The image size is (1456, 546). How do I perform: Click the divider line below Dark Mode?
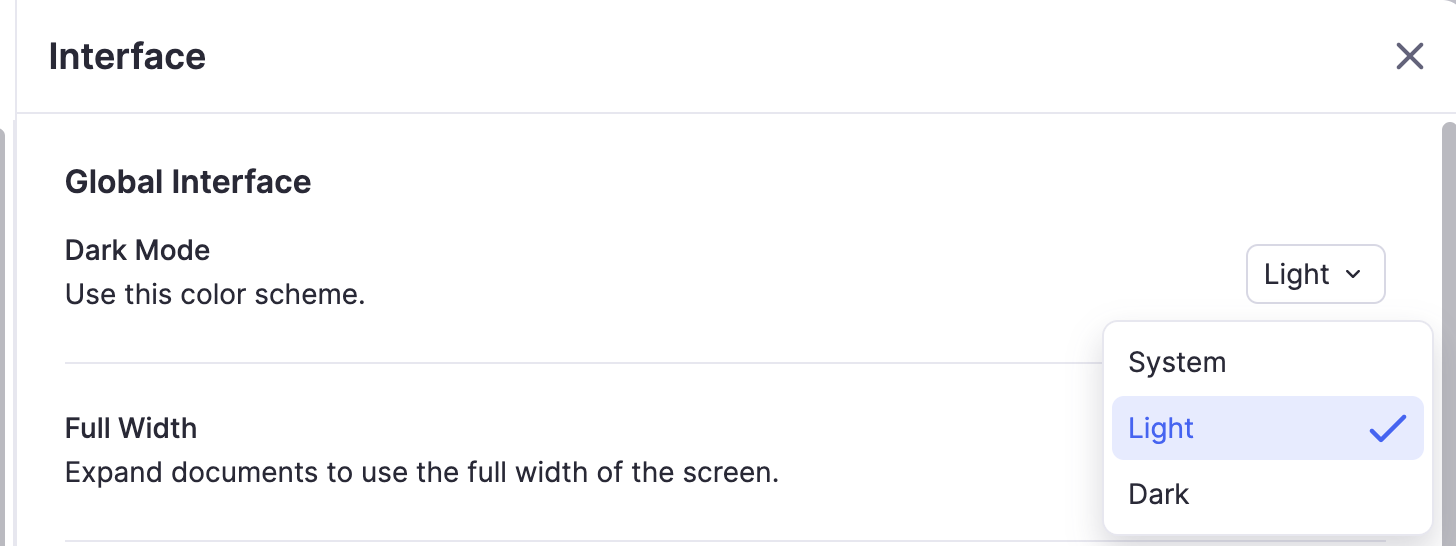580,363
